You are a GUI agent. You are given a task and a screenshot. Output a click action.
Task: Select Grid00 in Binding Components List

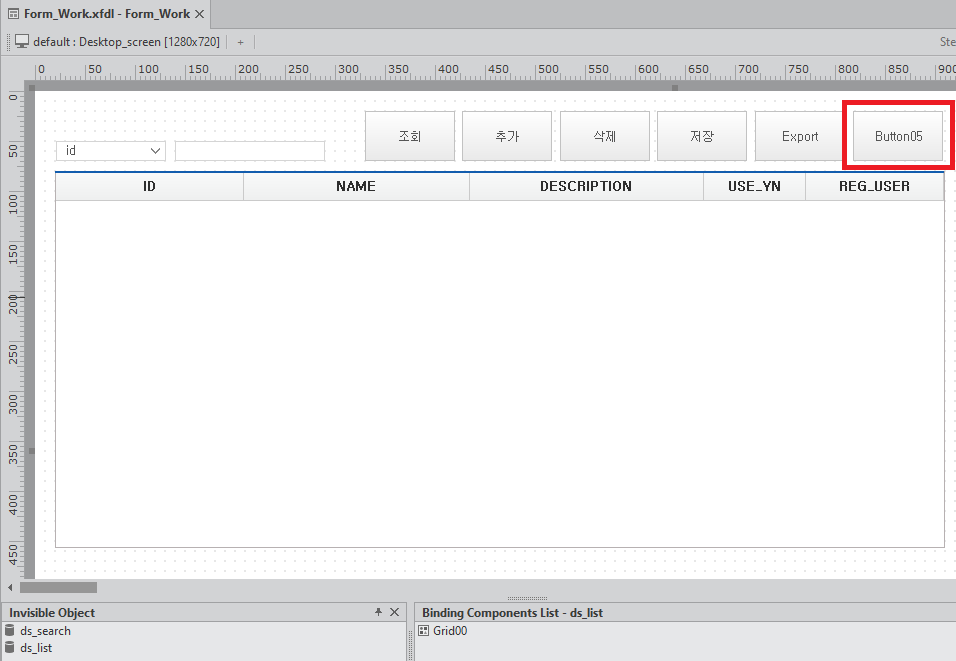[x=449, y=631]
